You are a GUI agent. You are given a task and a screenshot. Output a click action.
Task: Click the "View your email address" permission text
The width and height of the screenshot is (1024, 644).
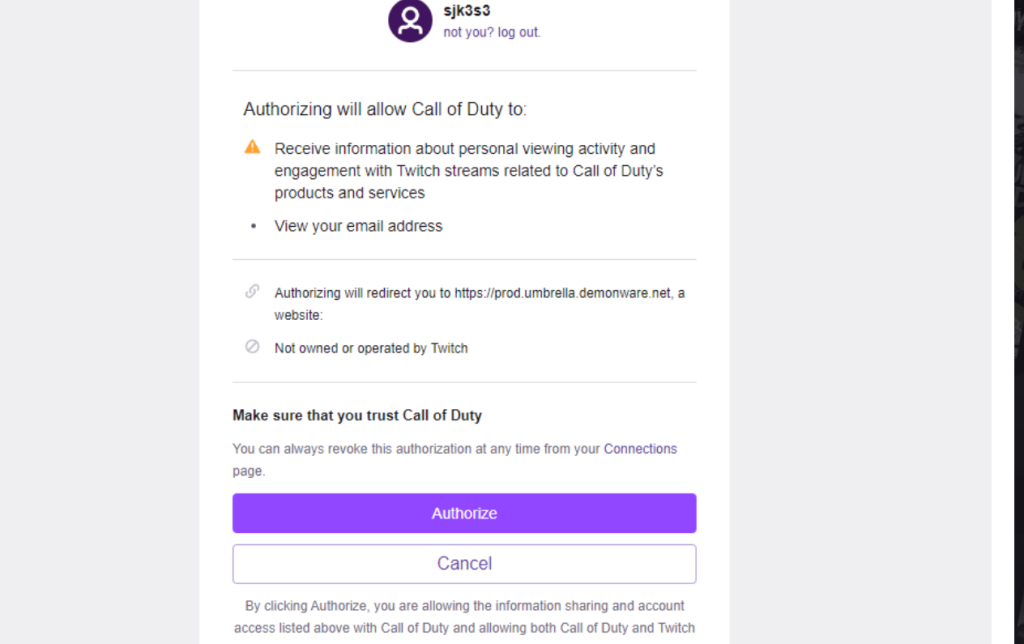pos(358,226)
